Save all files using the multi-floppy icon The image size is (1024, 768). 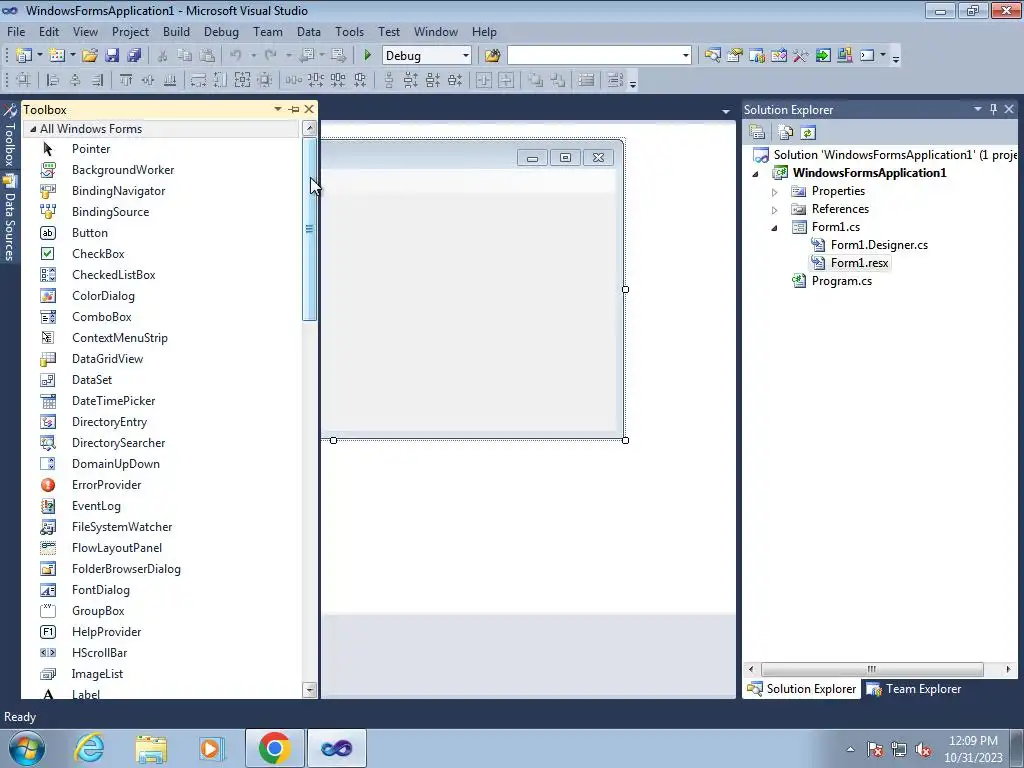(134, 56)
